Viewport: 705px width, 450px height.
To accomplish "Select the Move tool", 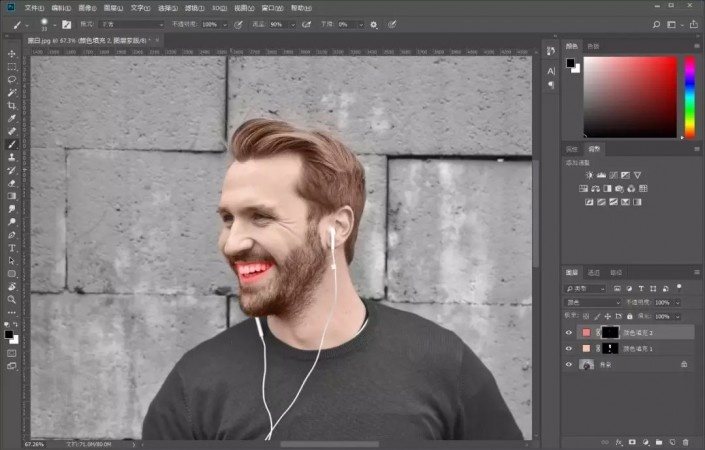I will coord(12,54).
